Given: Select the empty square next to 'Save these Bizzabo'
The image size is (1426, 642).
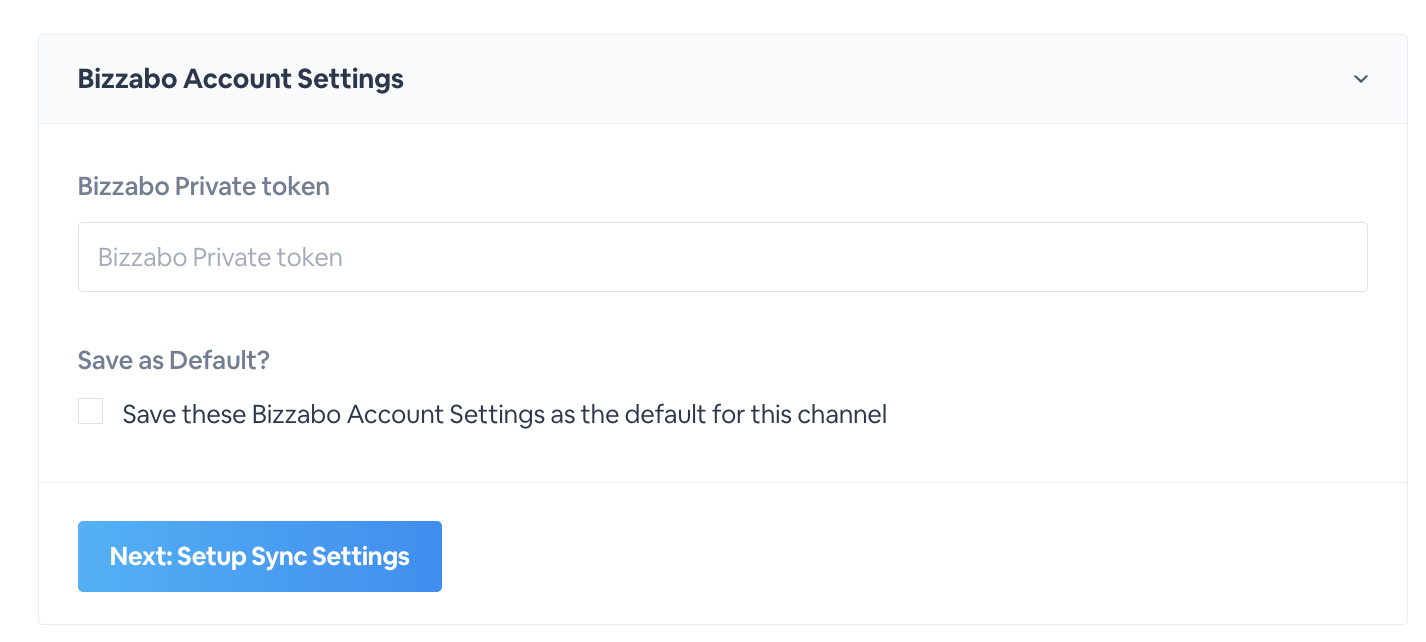Looking at the screenshot, I should tap(91, 412).
